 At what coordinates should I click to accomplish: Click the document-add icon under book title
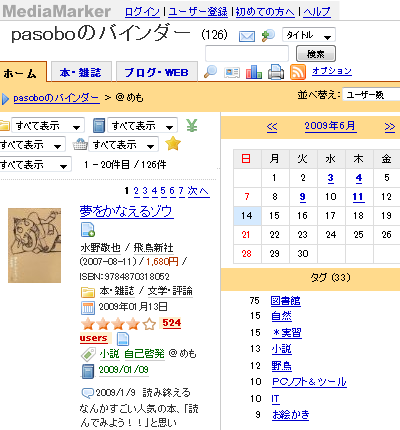click(88, 230)
